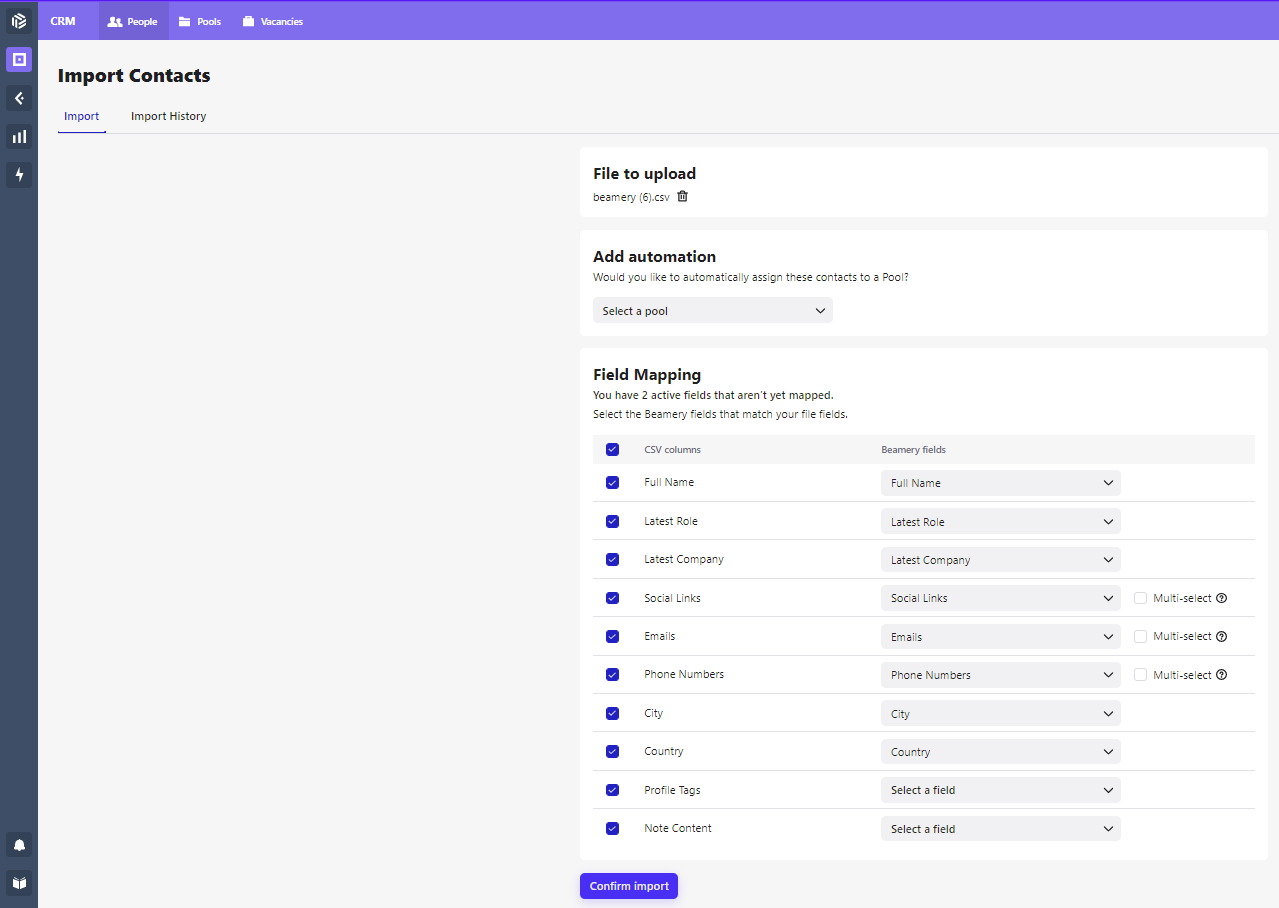
Task: Enable Multi-select for Social Links
Action: tap(1140, 597)
